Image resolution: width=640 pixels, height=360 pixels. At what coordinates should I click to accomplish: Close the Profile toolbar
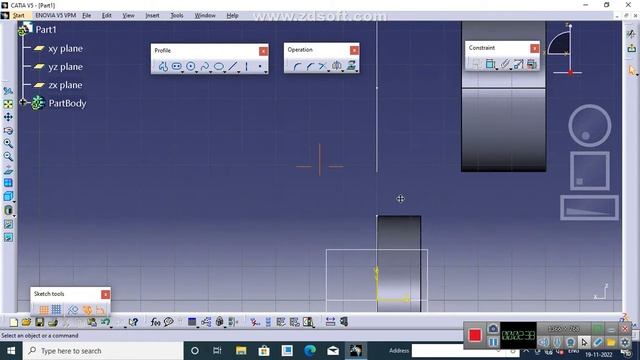click(263, 51)
